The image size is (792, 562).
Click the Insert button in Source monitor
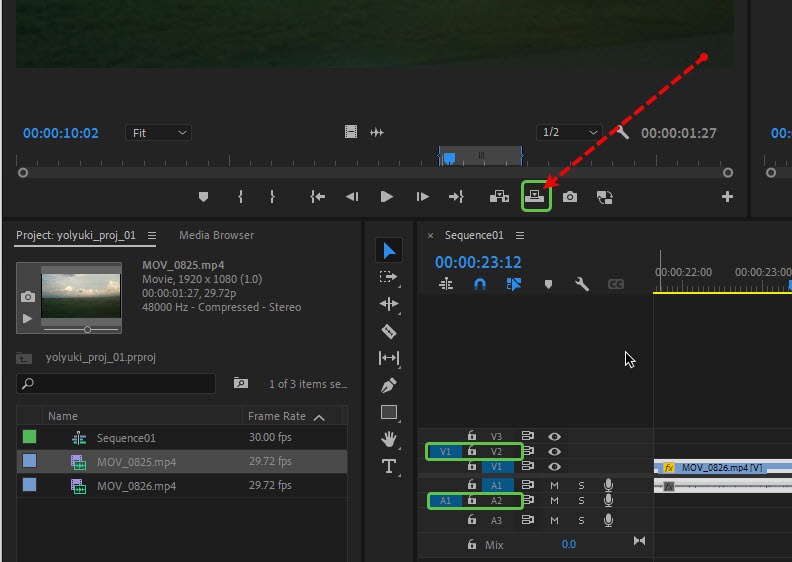(499, 197)
